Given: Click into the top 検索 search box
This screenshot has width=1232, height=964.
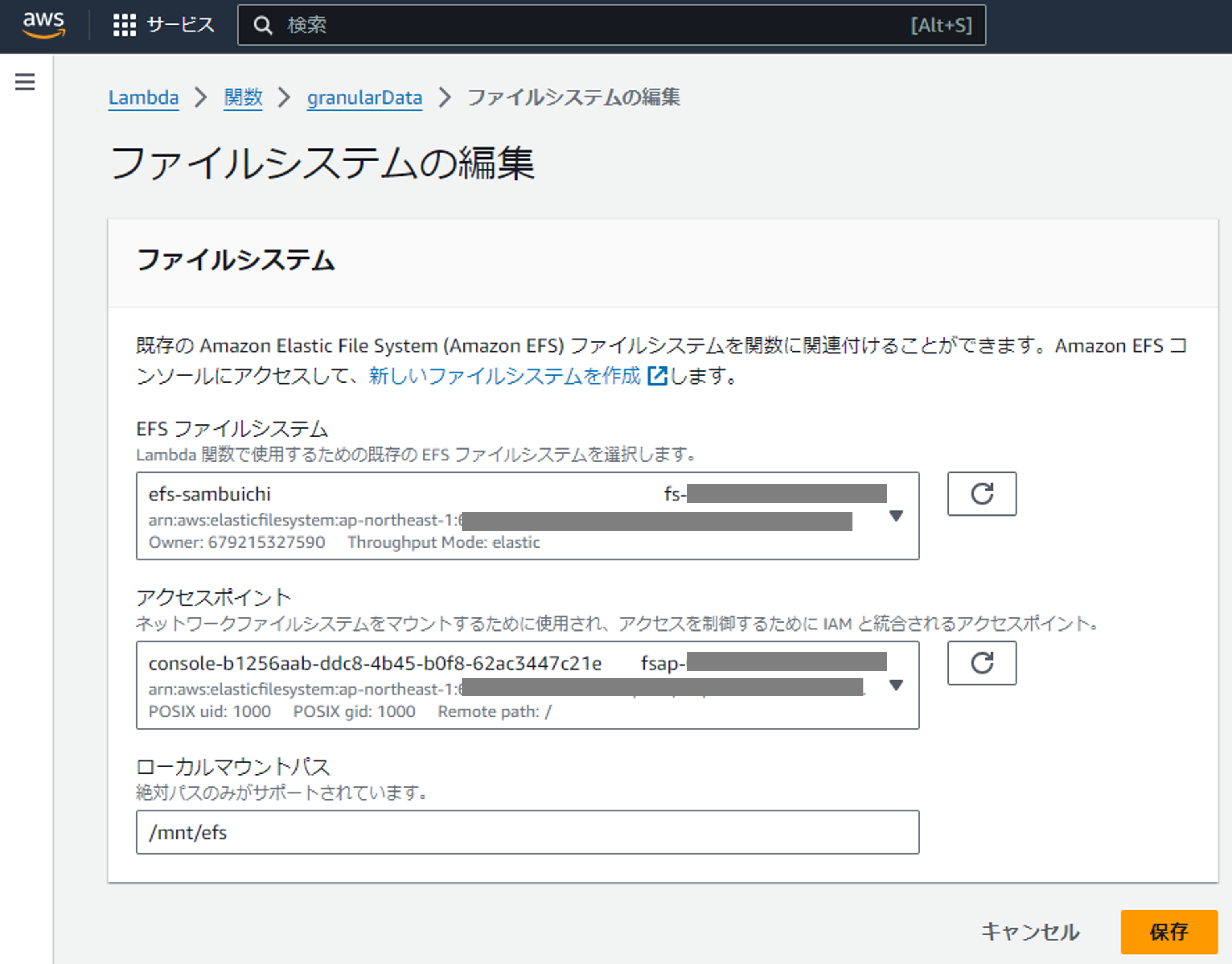Looking at the screenshot, I should point(593,25).
